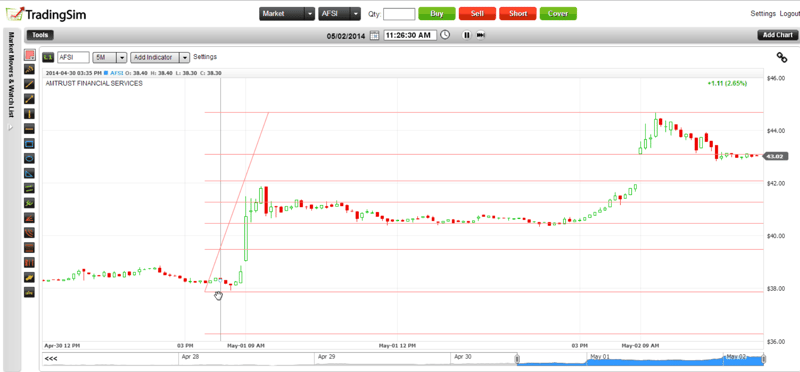
Task: Click the clock icon beside time field
Action: click(x=445, y=35)
